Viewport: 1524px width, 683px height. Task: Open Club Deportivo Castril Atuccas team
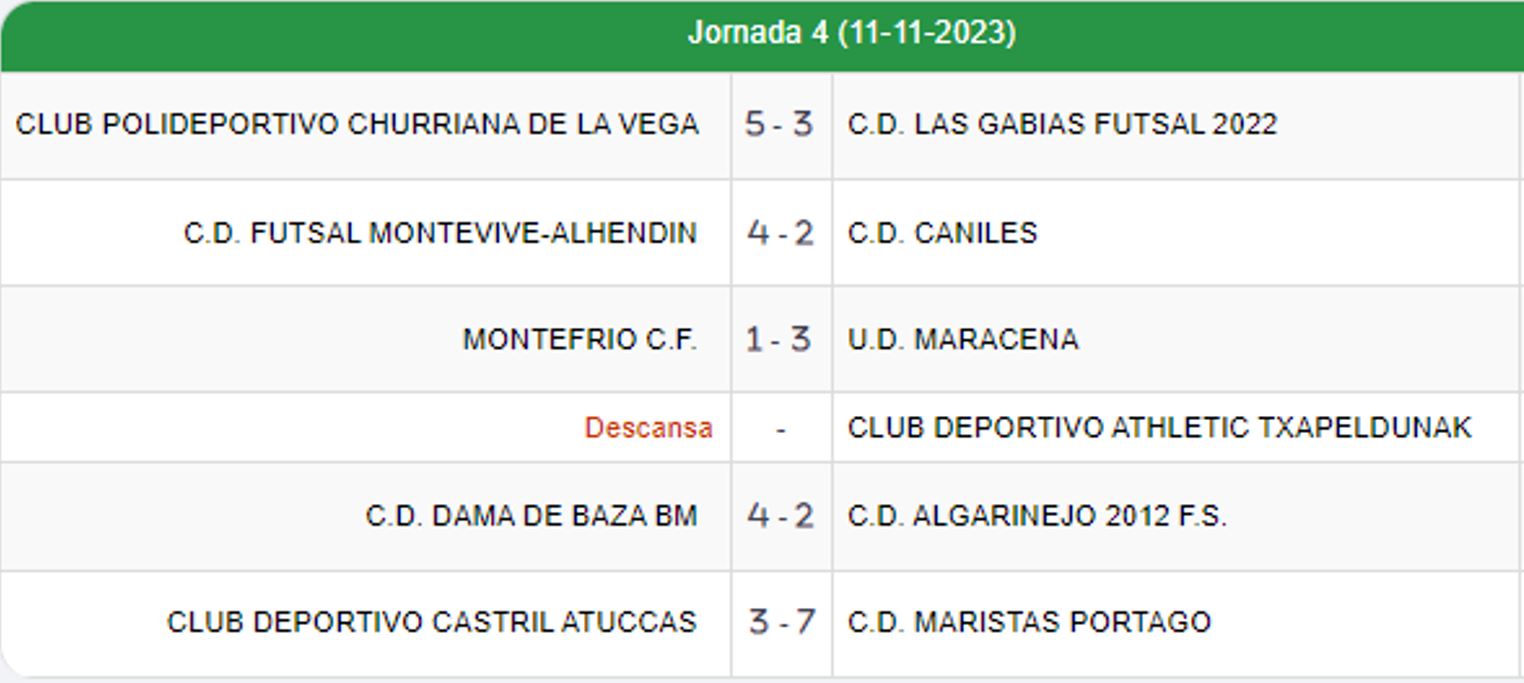coord(431,622)
